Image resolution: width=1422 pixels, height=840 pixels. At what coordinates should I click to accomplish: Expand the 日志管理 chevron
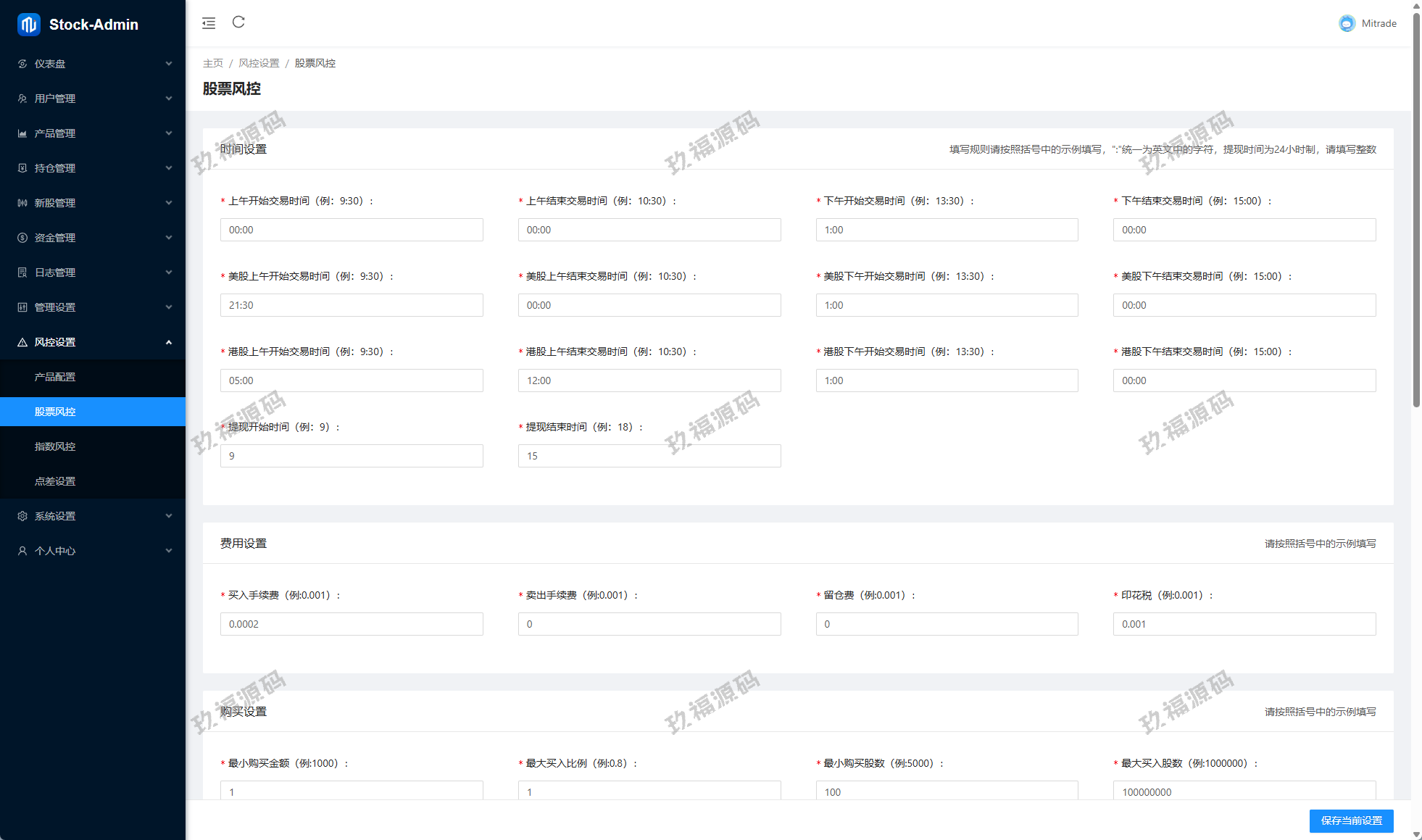tap(169, 273)
